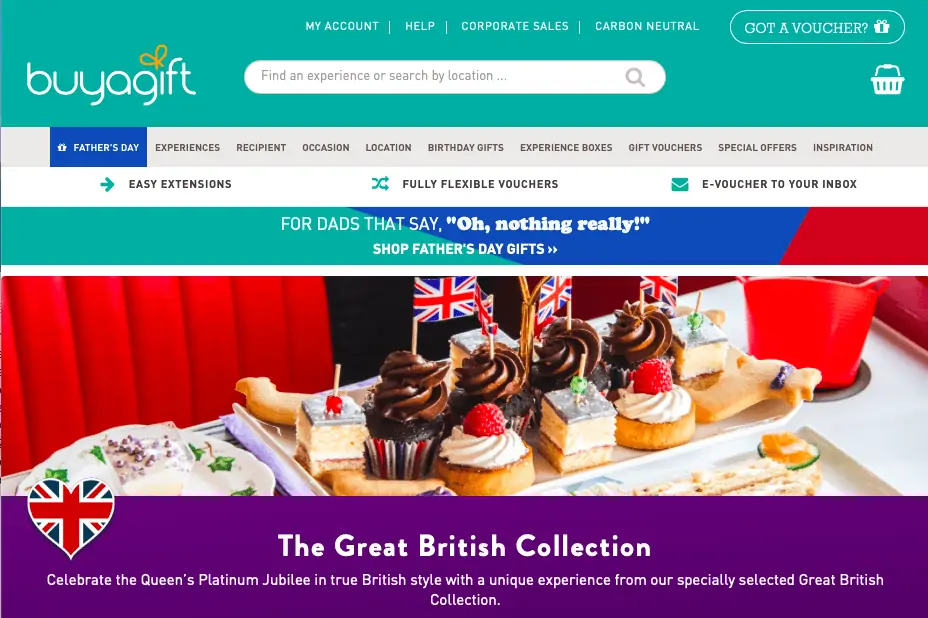Click the buyagift logo
The height and width of the screenshot is (618, 928).
tap(111, 76)
